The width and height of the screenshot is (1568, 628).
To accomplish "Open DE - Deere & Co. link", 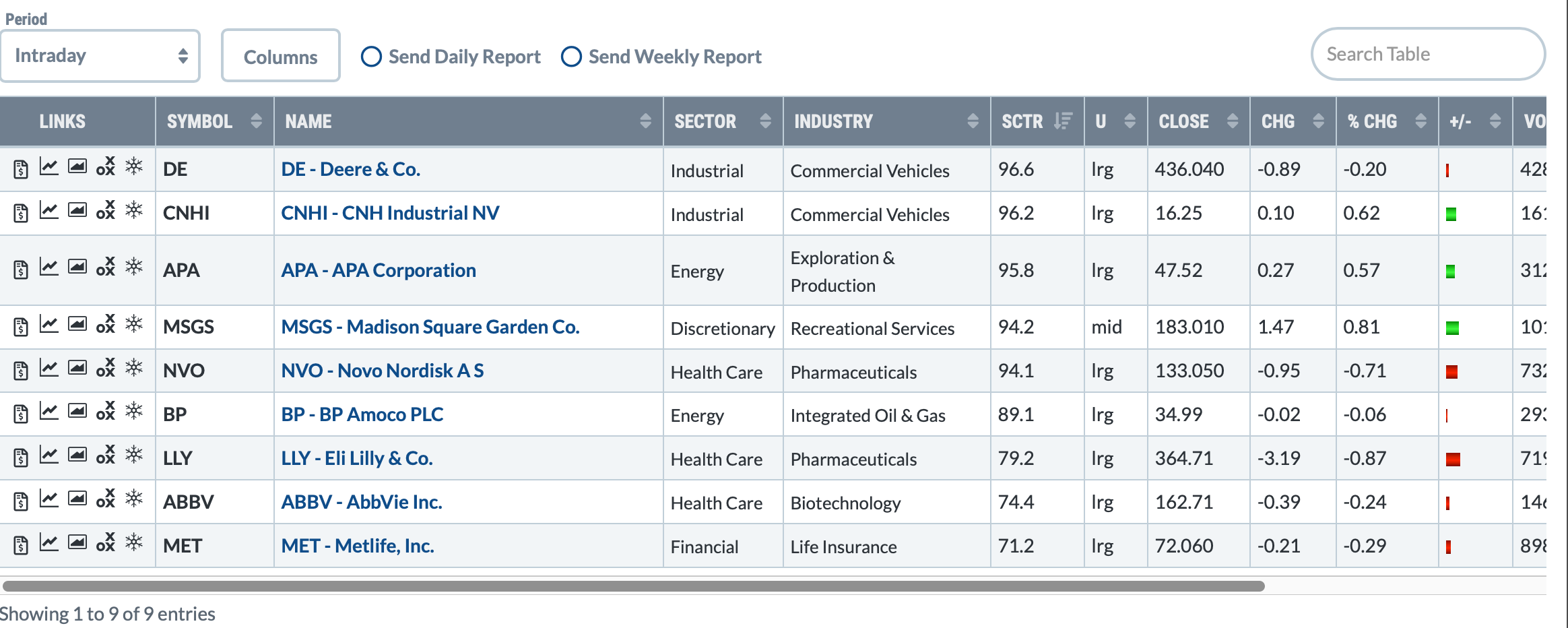I will pyautogui.click(x=350, y=169).
